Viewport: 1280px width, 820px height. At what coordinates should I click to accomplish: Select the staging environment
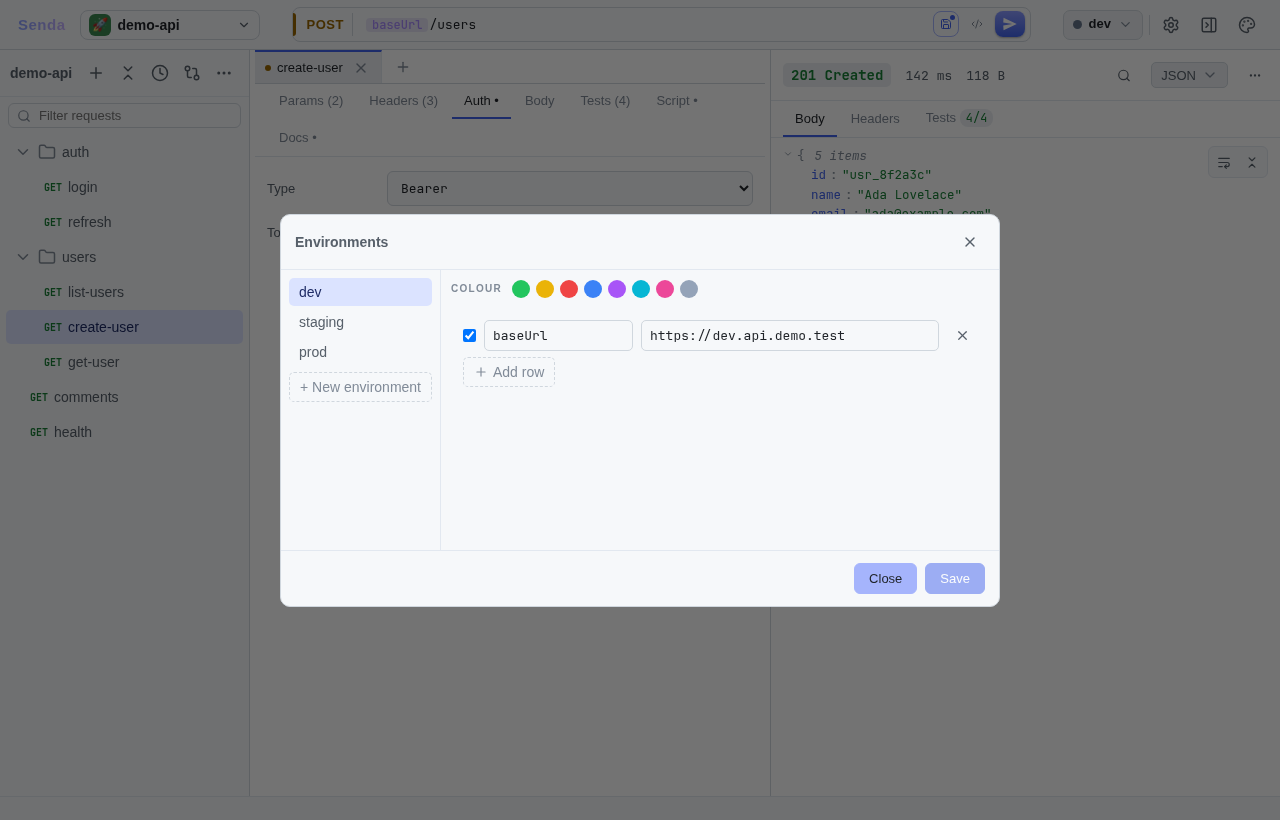pyautogui.click(x=360, y=322)
